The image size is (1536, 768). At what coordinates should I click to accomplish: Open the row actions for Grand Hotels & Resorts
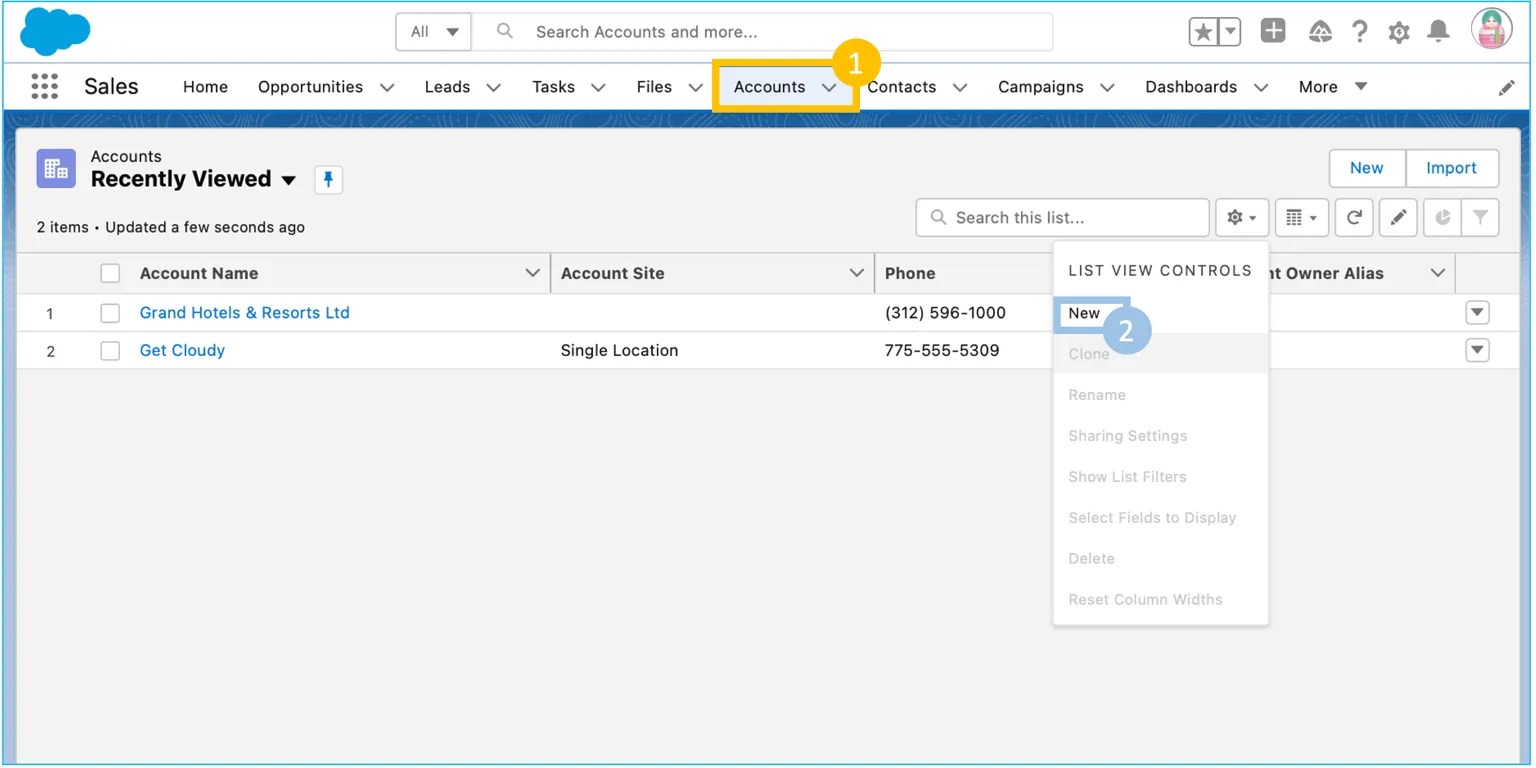(1477, 313)
